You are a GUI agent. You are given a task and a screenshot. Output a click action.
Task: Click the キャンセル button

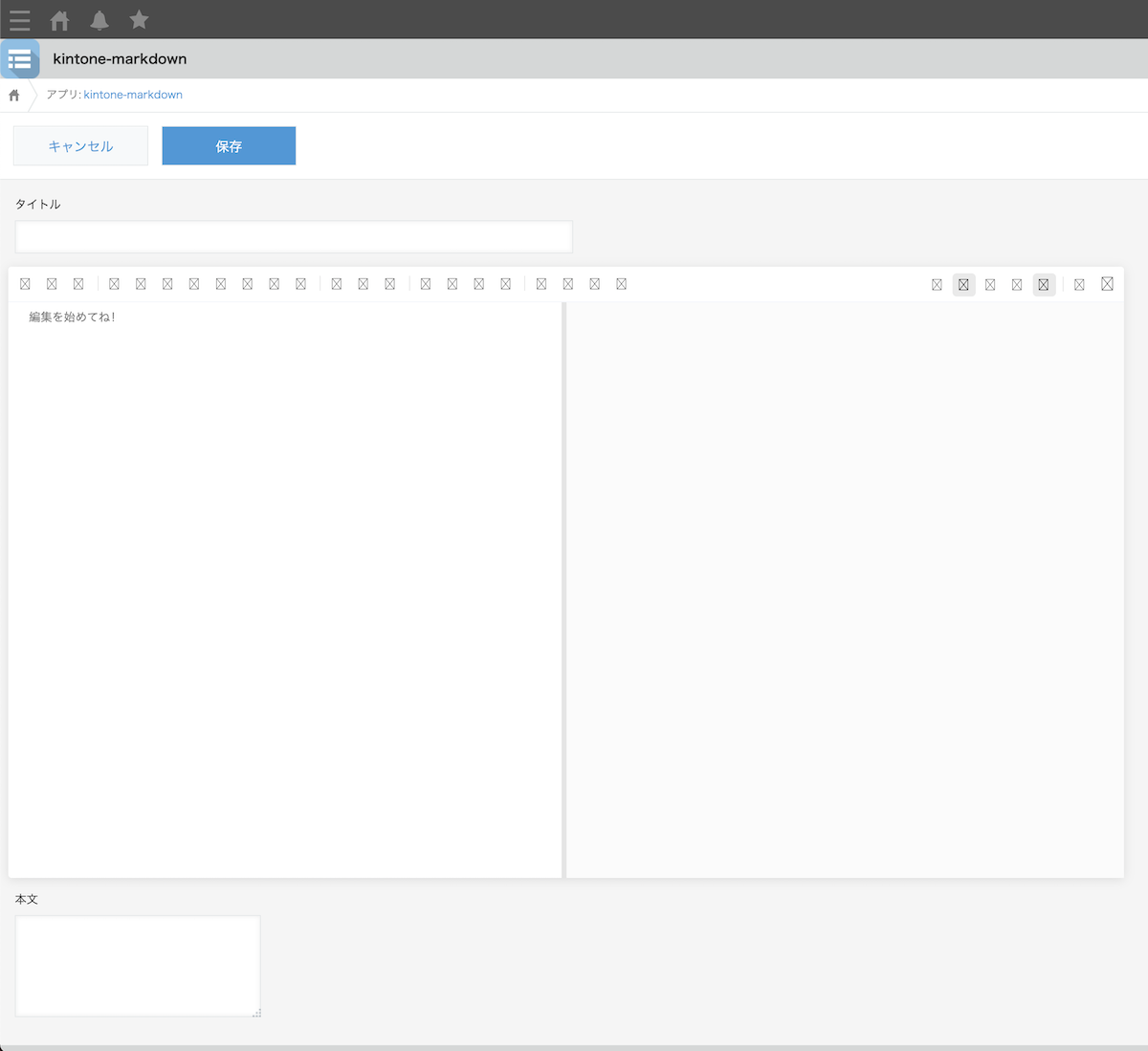(x=80, y=145)
